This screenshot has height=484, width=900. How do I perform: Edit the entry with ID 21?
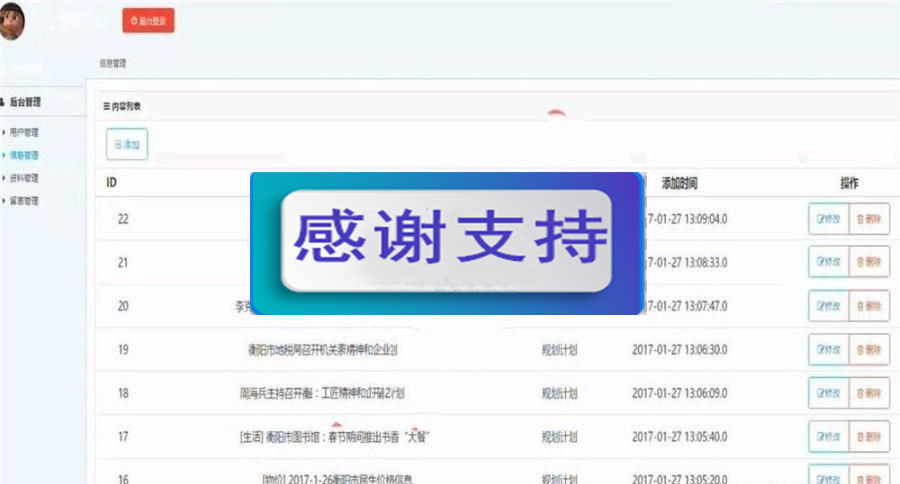coord(828,262)
